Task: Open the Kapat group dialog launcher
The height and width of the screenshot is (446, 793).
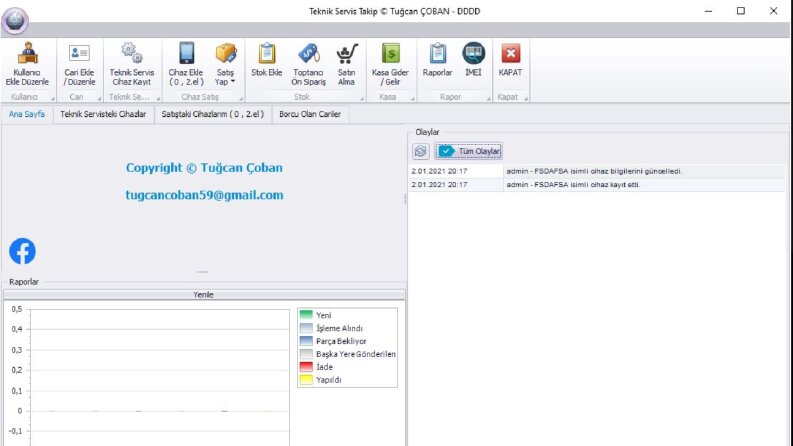Action: [526, 99]
